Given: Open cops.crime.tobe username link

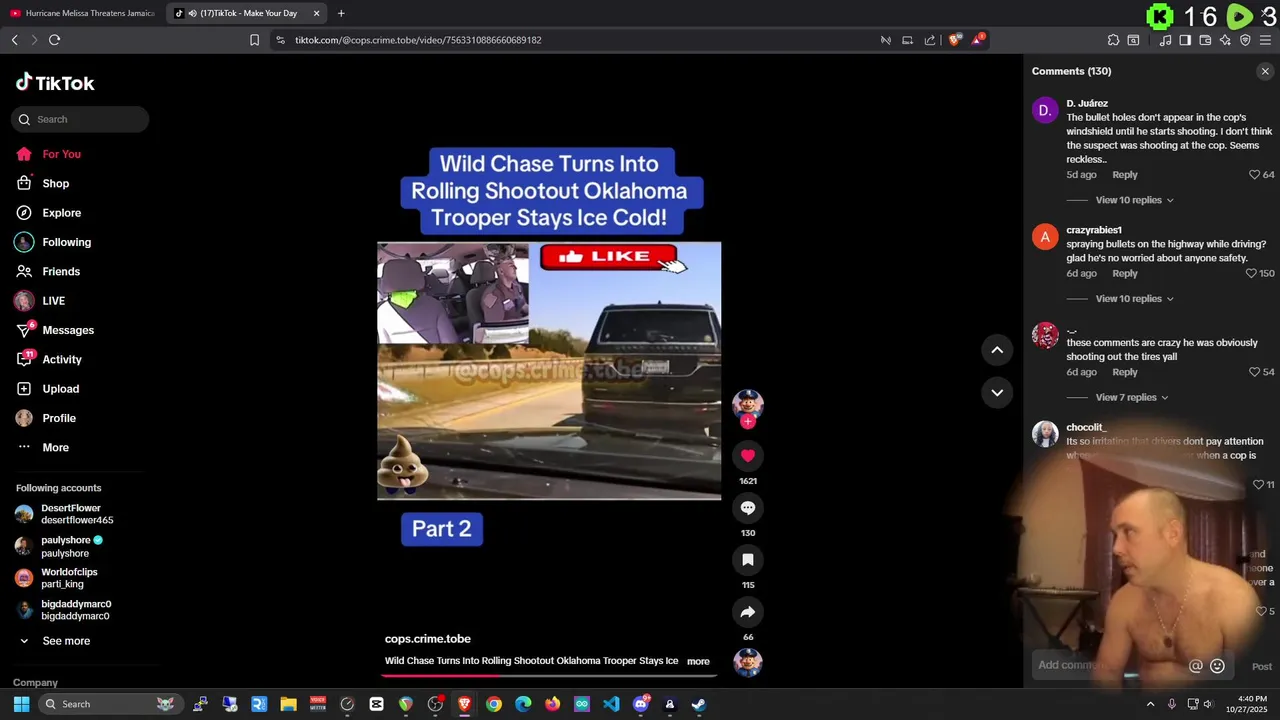Looking at the screenshot, I should [428, 639].
